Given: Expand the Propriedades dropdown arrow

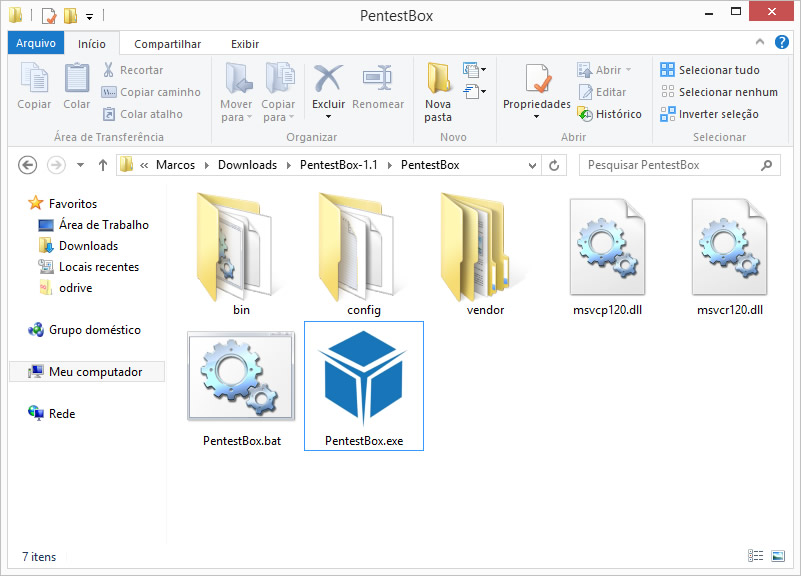Looking at the screenshot, I should [x=536, y=116].
